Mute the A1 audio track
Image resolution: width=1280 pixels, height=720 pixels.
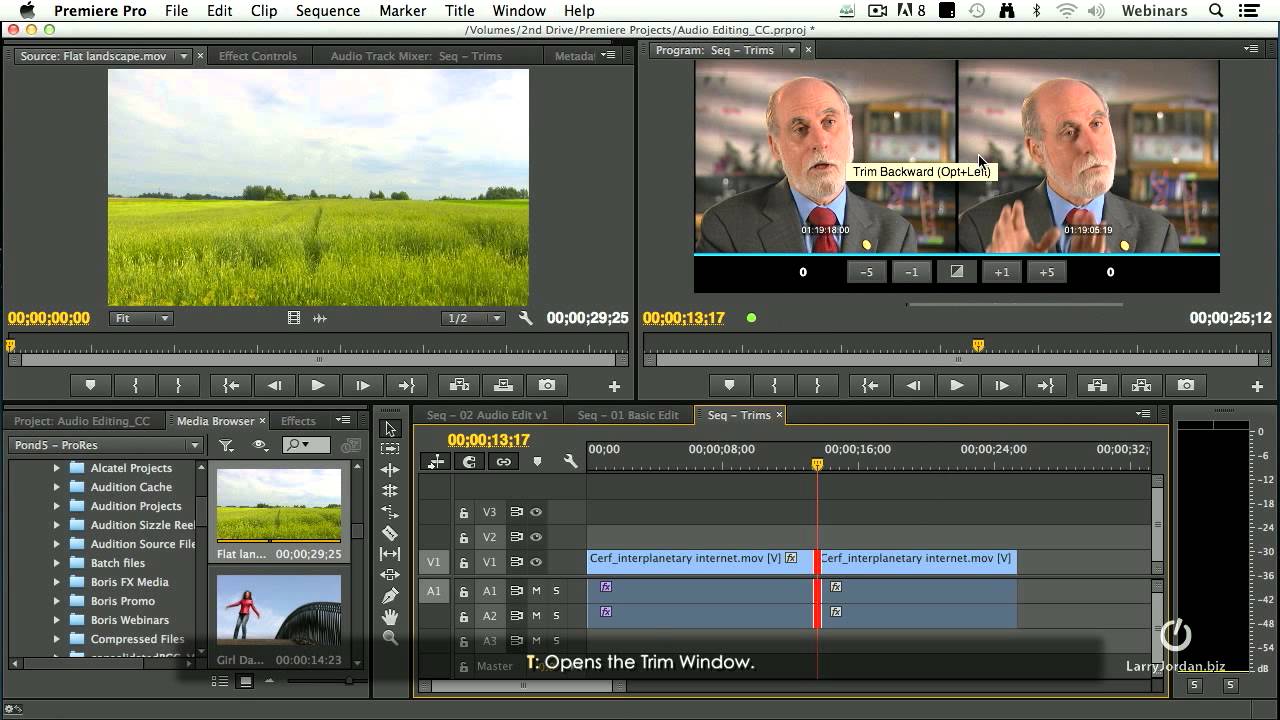[537, 591]
